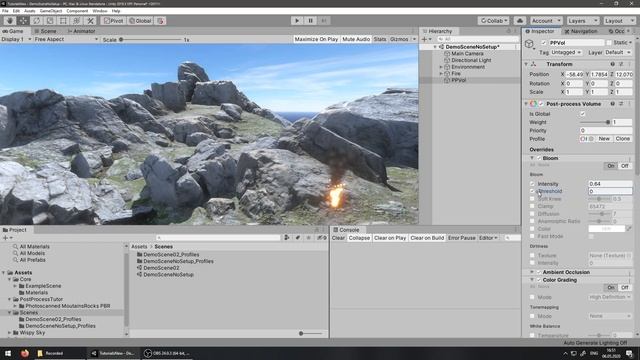Click the Clone profile button
Screen dimensions: 640x360
tap(622, 139)
